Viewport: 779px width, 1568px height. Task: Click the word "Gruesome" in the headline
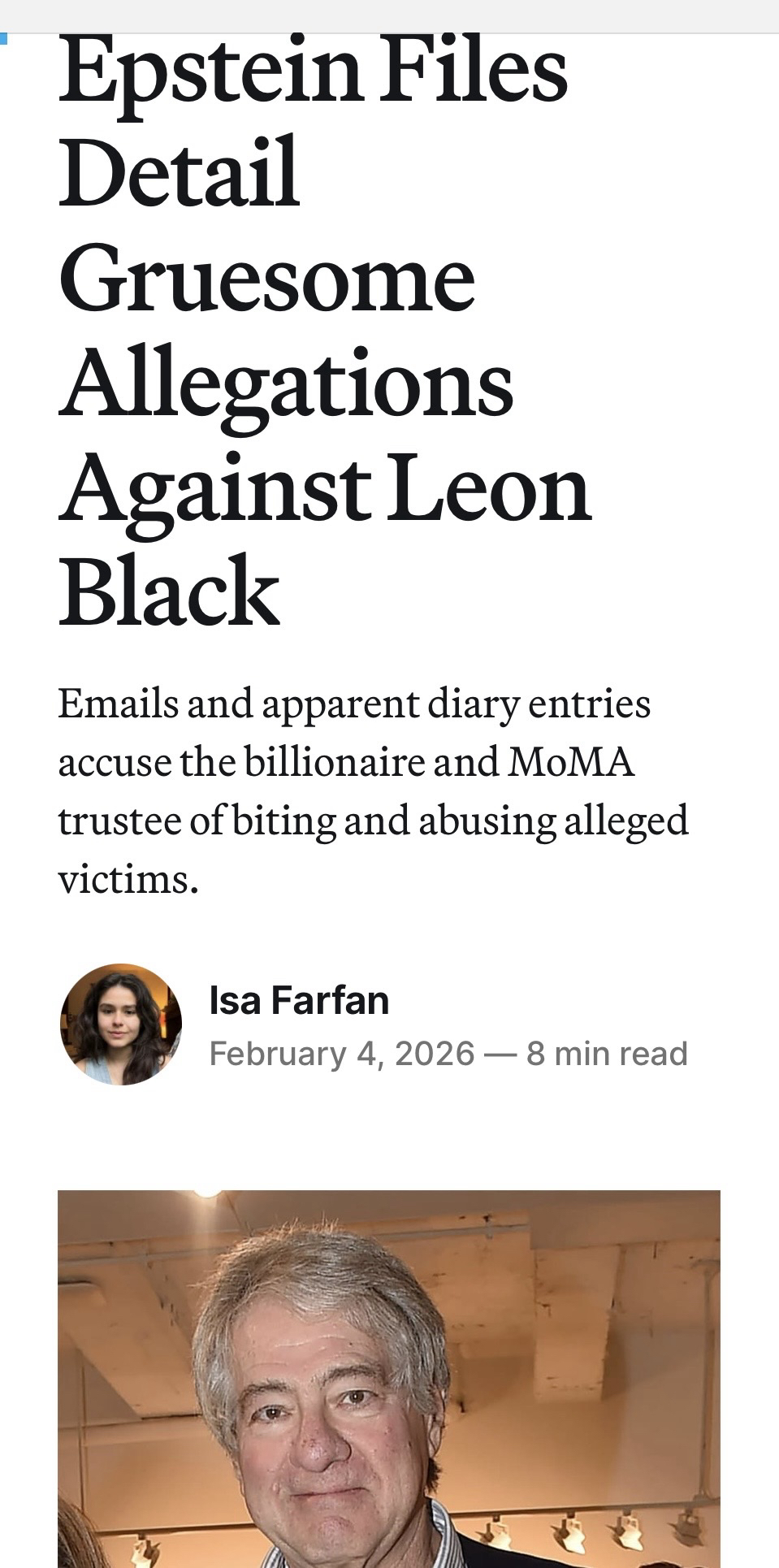click(x=266, y=280)
